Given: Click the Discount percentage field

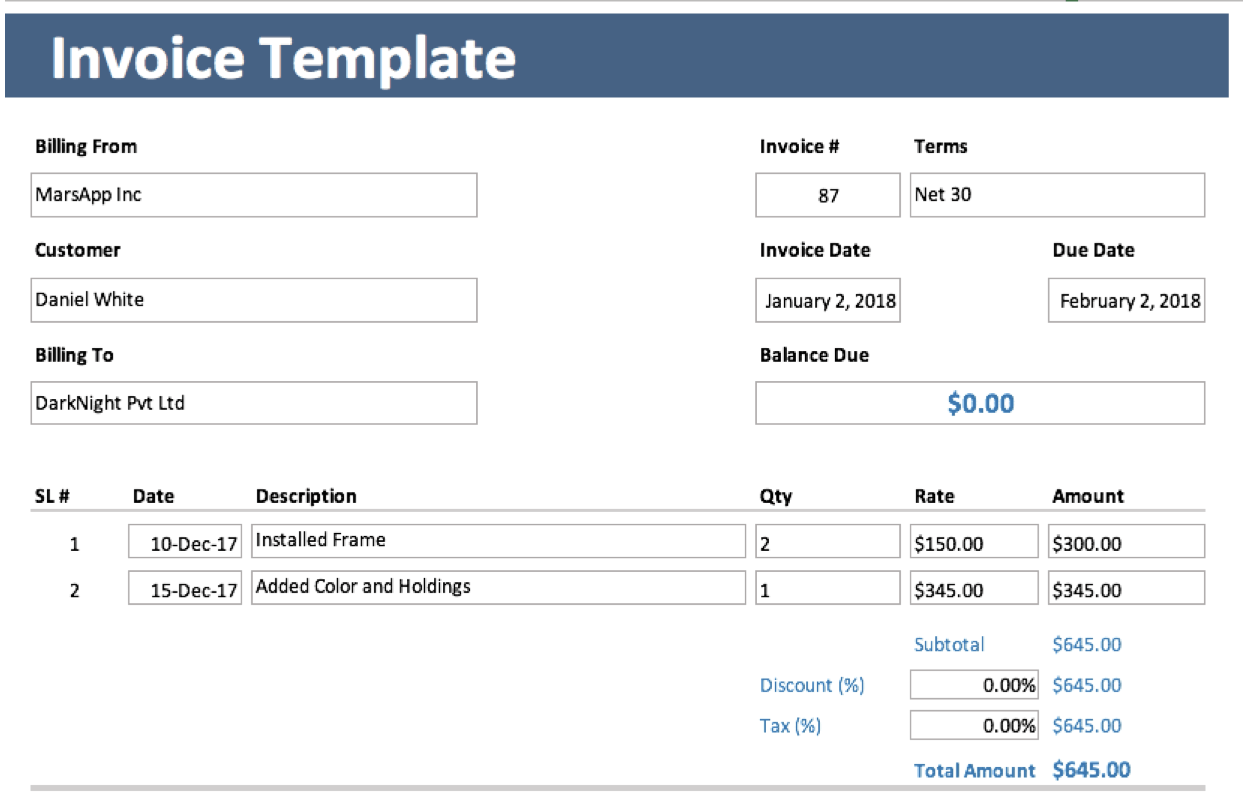Looking at the screenshot, I should coord(972,685).
